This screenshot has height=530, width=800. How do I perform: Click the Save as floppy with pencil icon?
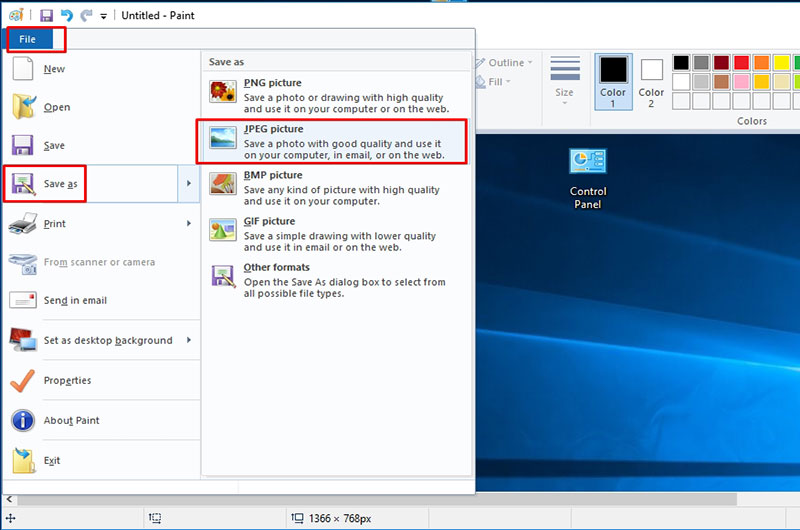(23, 184)
